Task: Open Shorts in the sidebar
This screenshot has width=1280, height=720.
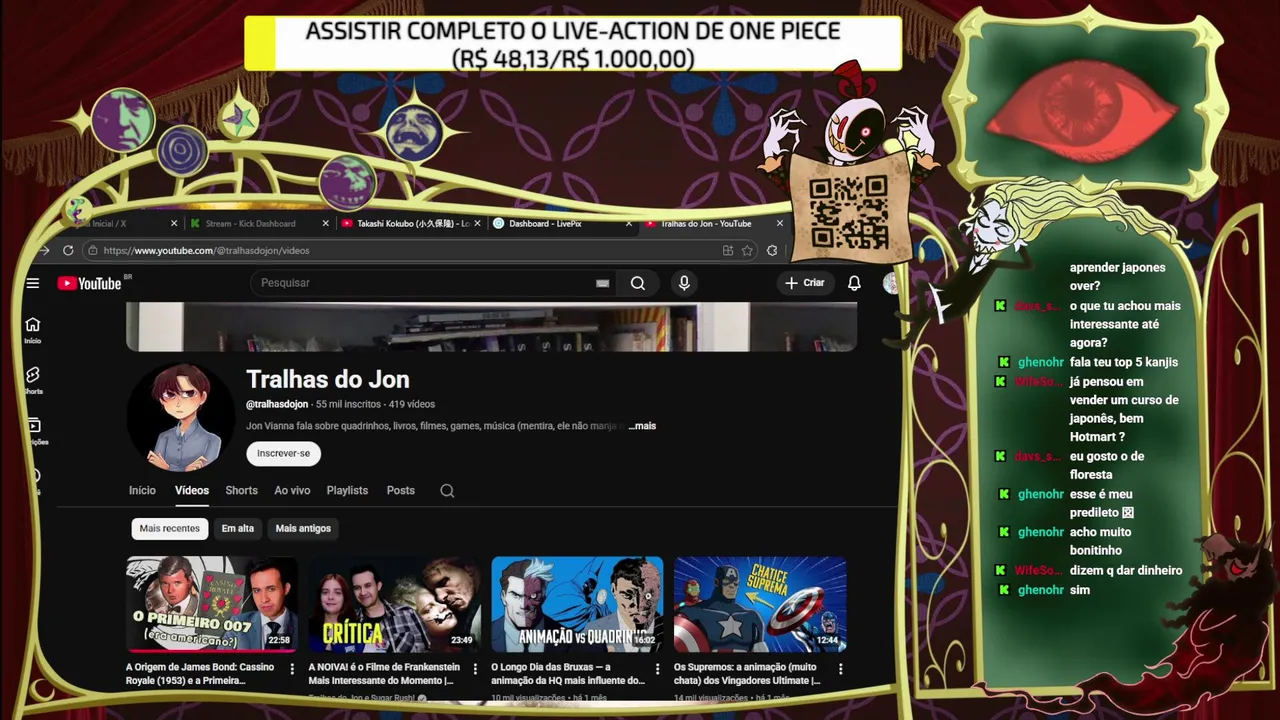Action: pyautogui.click(x=33, y=380)
